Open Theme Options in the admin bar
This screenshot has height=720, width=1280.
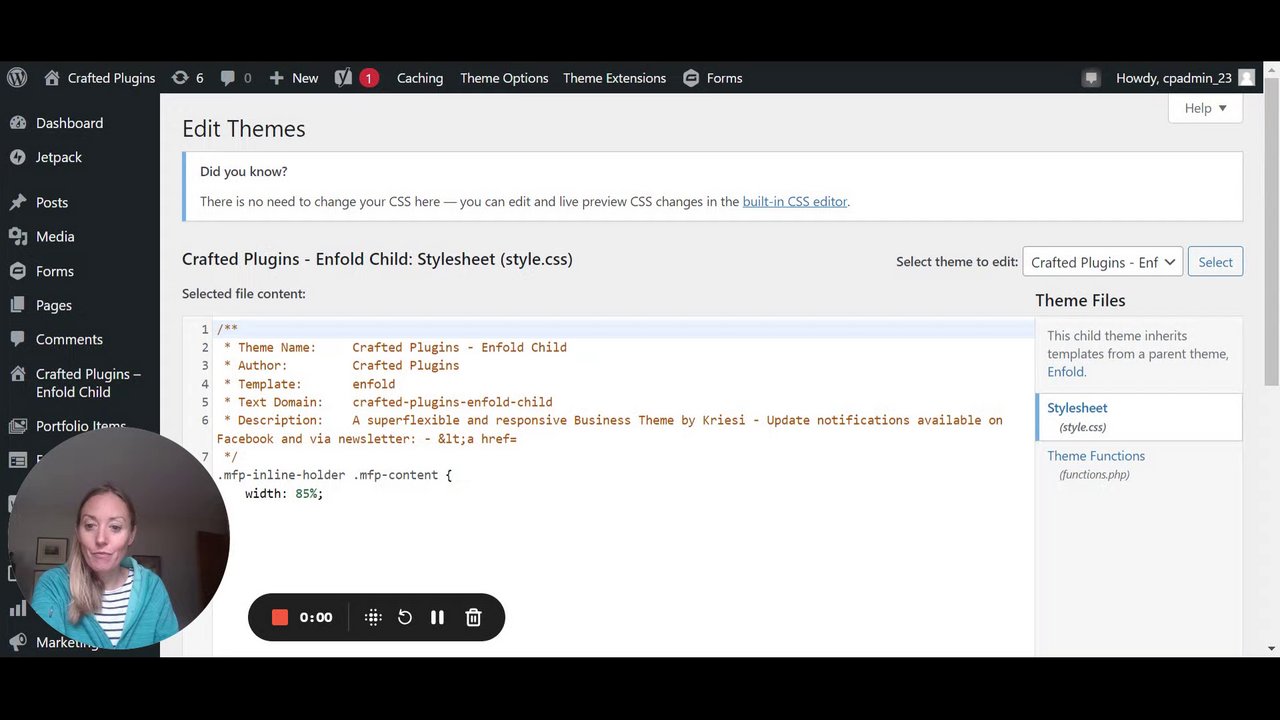pyautogui.click(x=504, y=78)
